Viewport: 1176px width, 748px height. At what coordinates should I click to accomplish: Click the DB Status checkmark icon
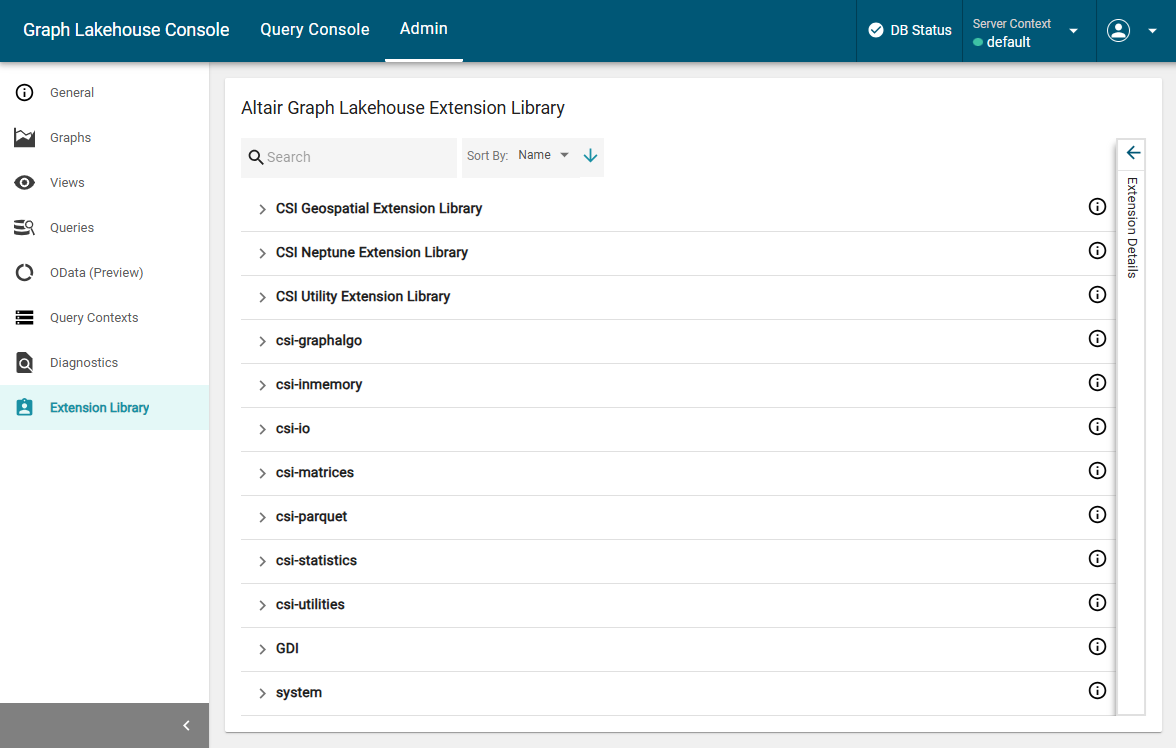[x=876, y=30]
